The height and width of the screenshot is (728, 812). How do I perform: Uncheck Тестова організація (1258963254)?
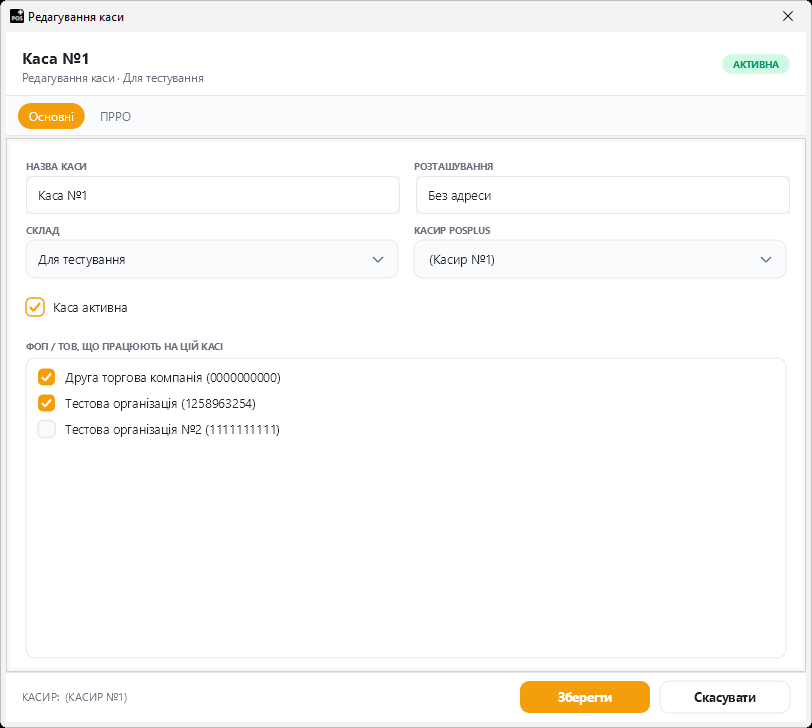coord(47,403)
